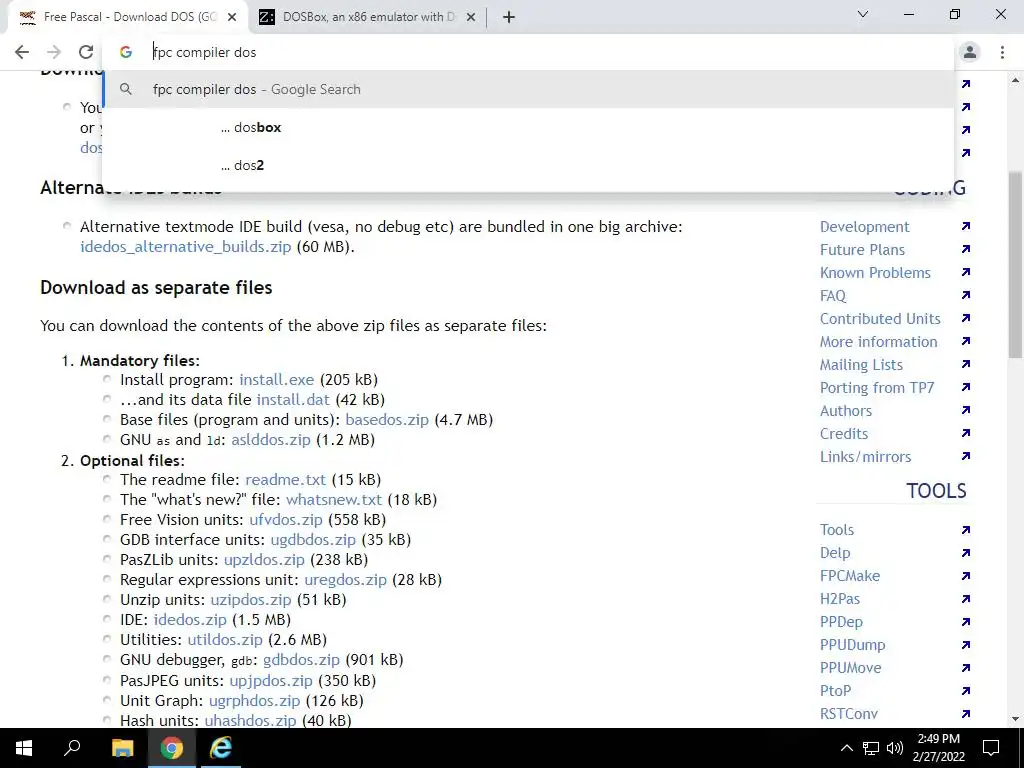1024x768 pixels.
Task: Open the Porting from TP7 link
Action: coord(877,388)
